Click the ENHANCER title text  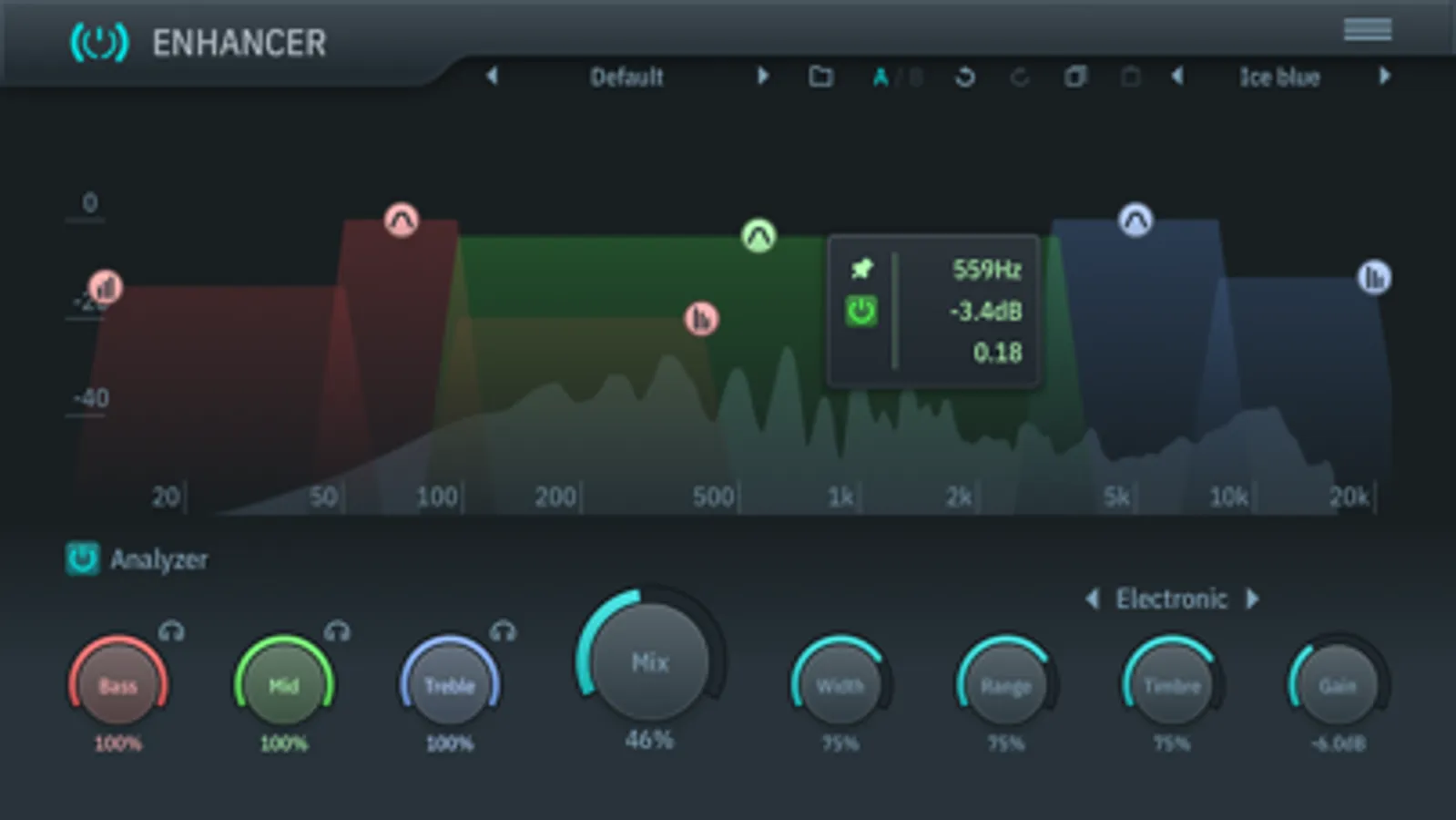(x=239, y=43)
